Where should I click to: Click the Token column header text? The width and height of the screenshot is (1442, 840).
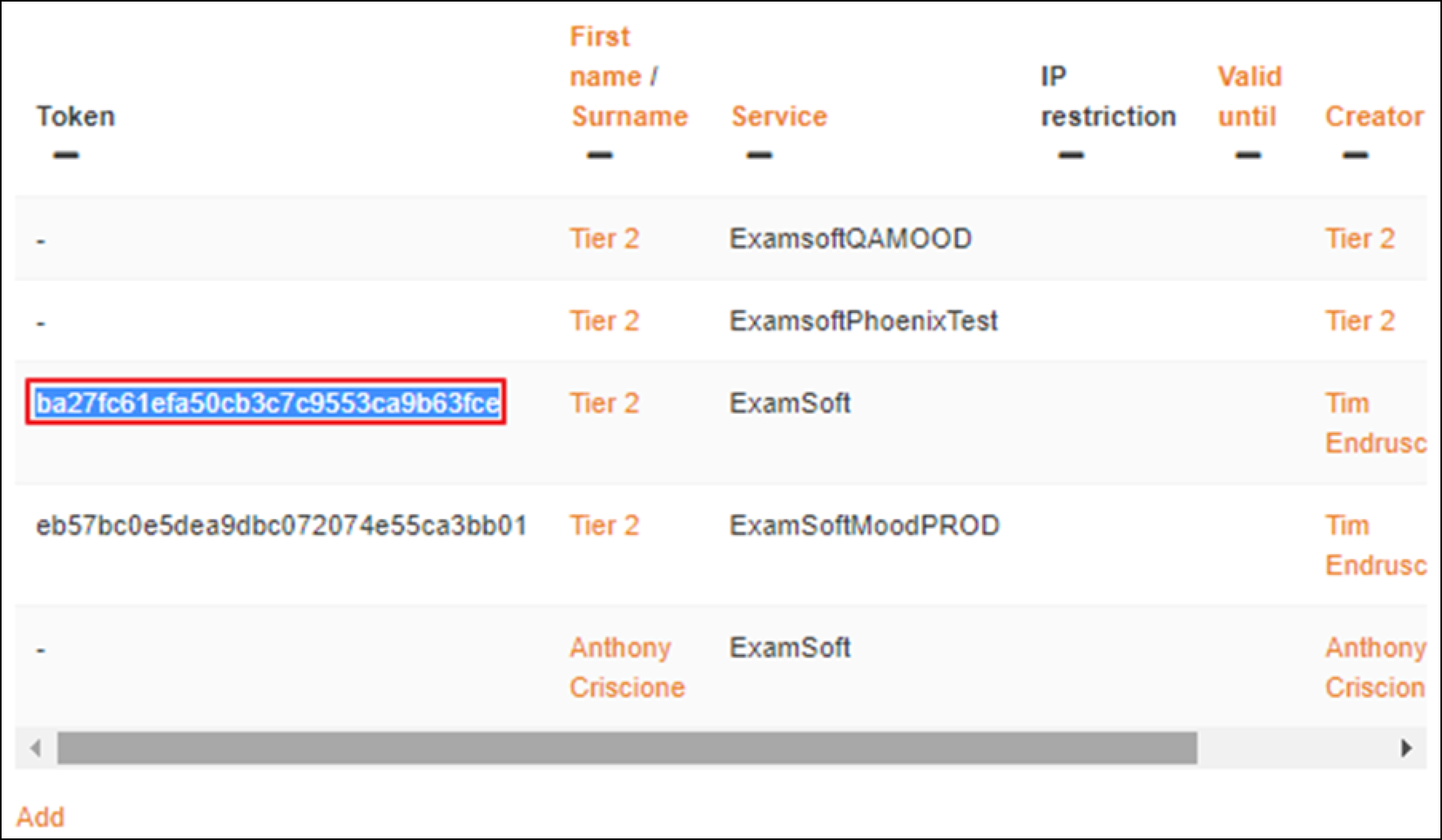coord(76,117)
